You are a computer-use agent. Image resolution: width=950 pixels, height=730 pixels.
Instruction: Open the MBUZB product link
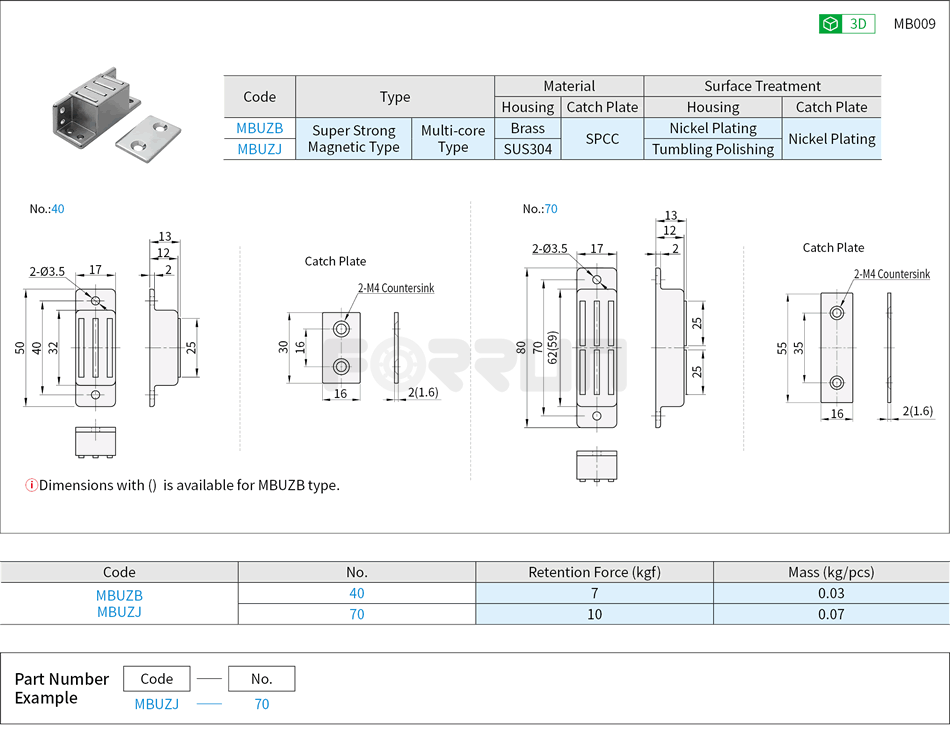tap(119, 594)
